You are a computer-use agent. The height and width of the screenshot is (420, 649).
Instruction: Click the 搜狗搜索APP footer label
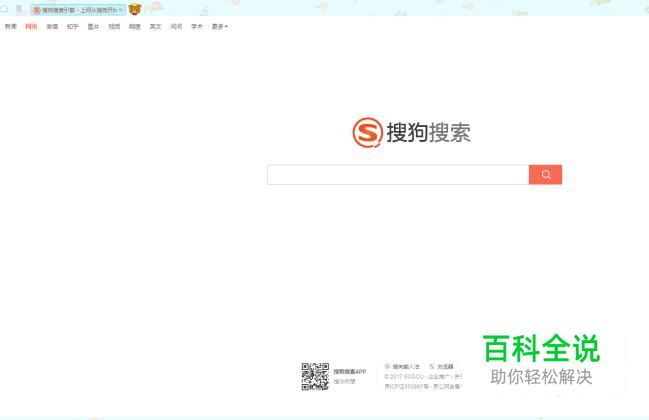point(350,372)
